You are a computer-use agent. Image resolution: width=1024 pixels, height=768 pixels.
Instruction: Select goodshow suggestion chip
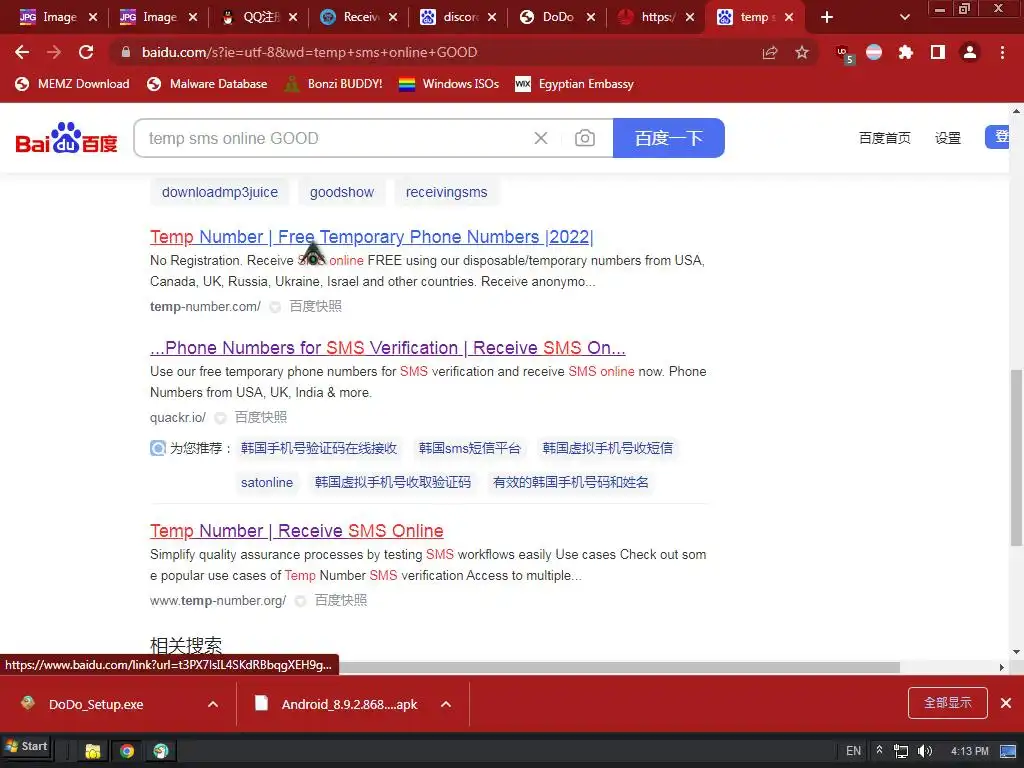tap(342, 192)
